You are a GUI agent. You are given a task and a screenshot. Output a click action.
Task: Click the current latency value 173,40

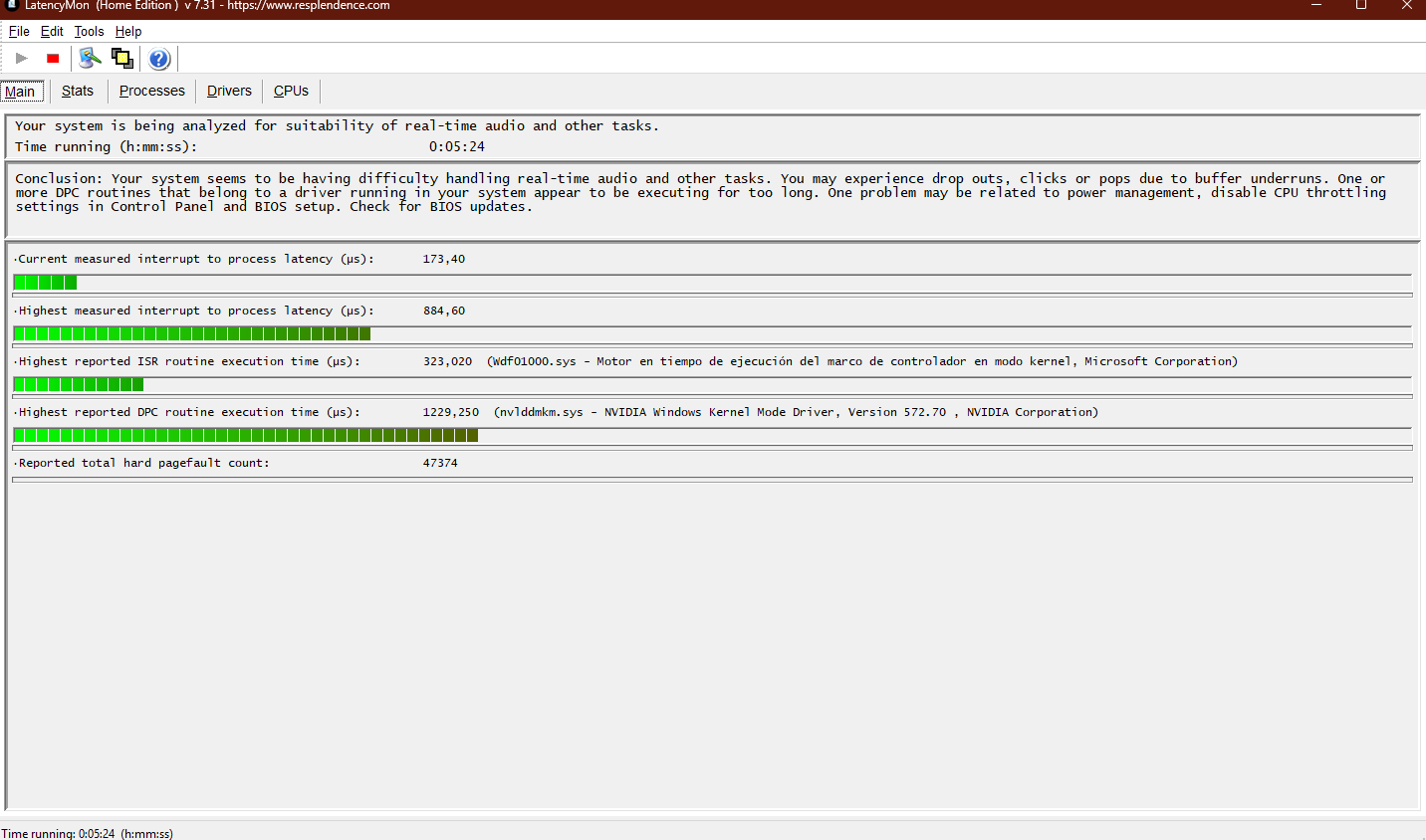coord(444,259)
